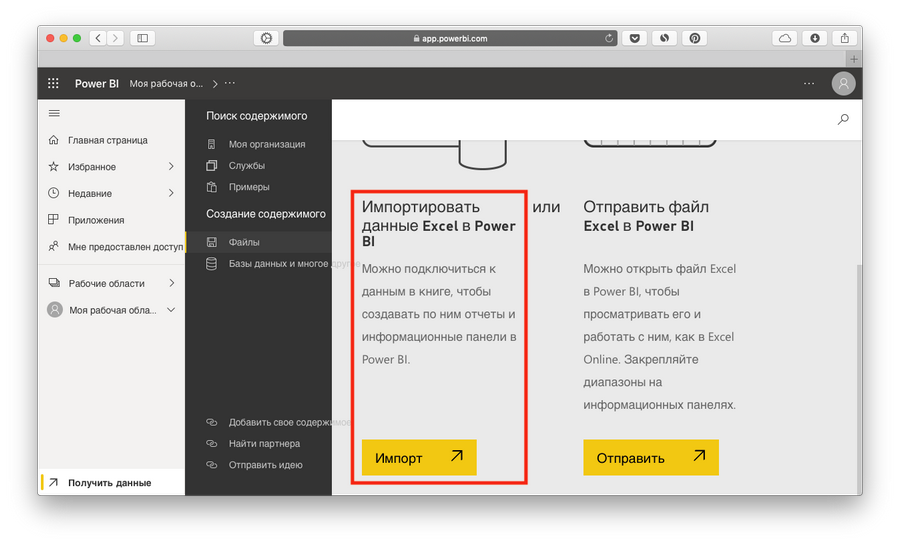Click the breadcrumb ellipsis after Моя рабочая о...
This screenshot has width=900, height=545.
coord(230,83)
